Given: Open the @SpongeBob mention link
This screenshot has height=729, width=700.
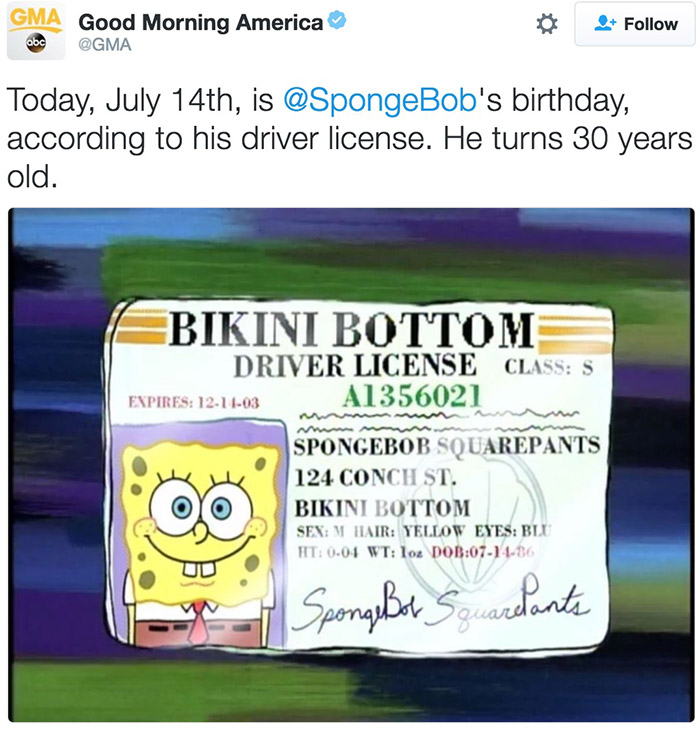Looking at the screenshot, I should point(362,102).
